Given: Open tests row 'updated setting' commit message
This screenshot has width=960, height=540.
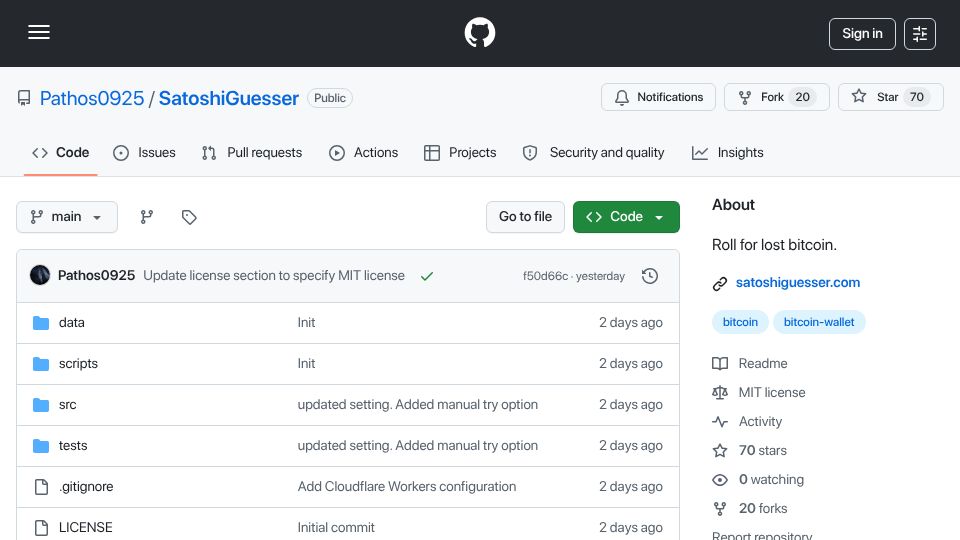Looking at the screenshot, I should [418, 446].
